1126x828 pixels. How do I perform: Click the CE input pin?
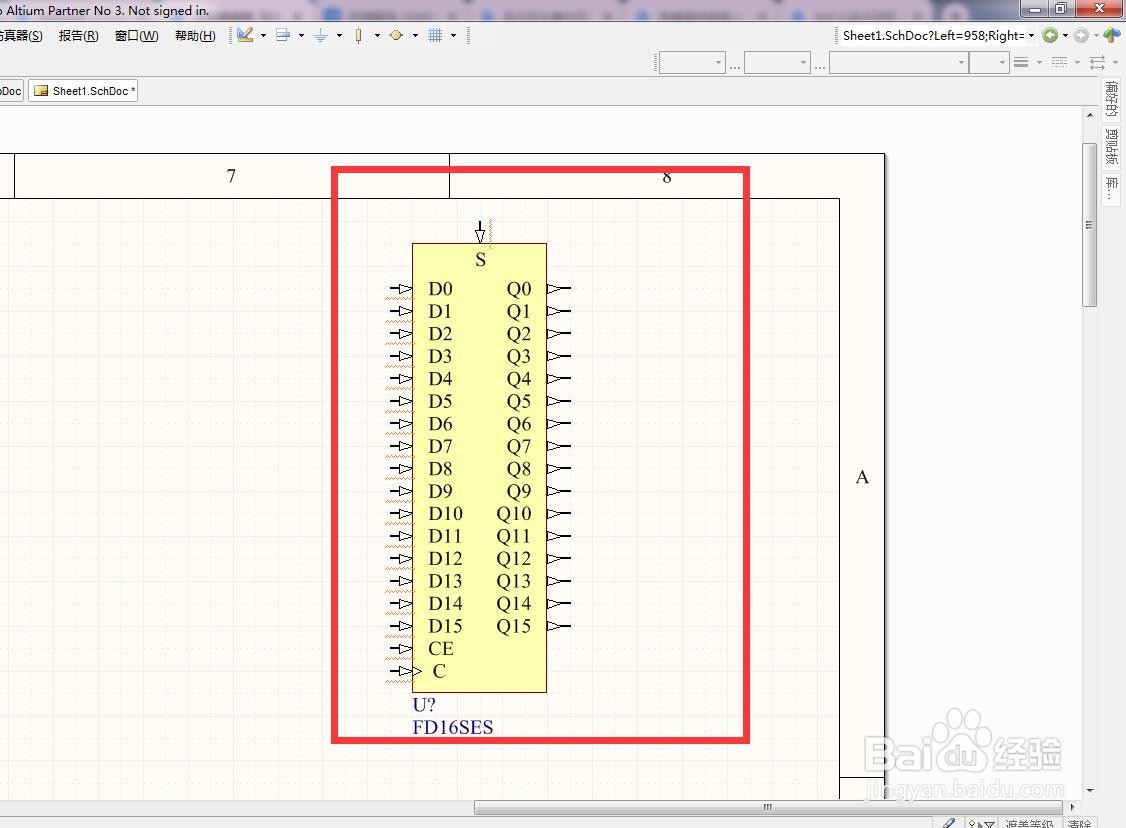[x=401, y=648]
